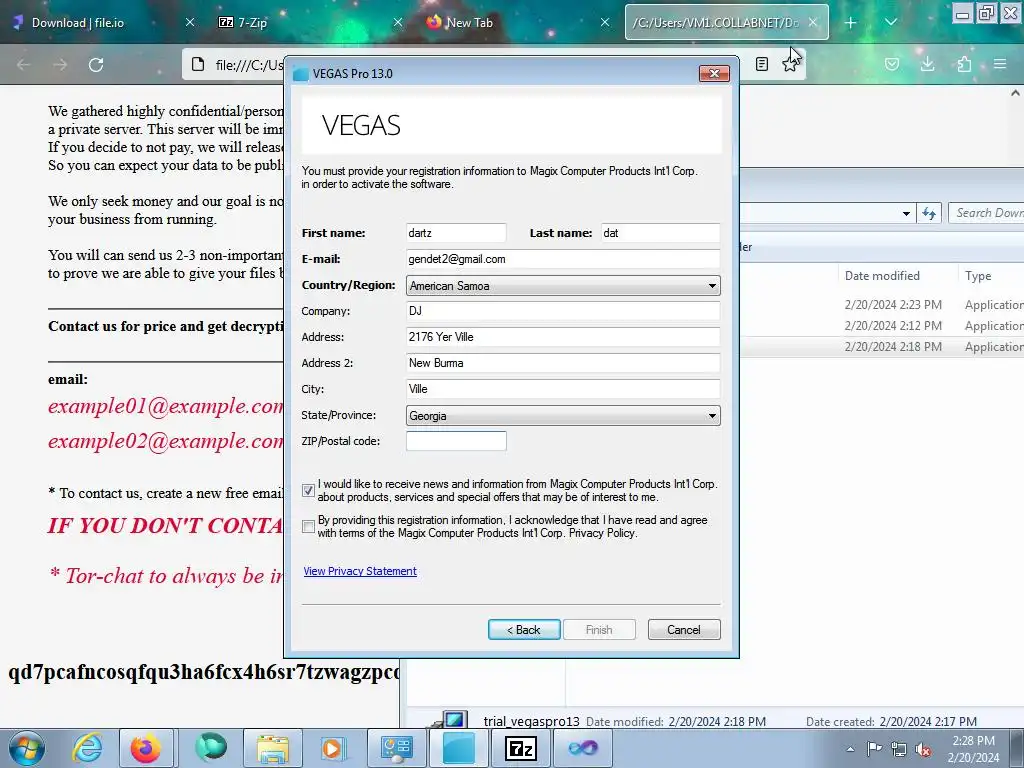The image size is (1024, 768).
Task: Click the Explorer refresh arrows icon
Action: click(929, 213)
